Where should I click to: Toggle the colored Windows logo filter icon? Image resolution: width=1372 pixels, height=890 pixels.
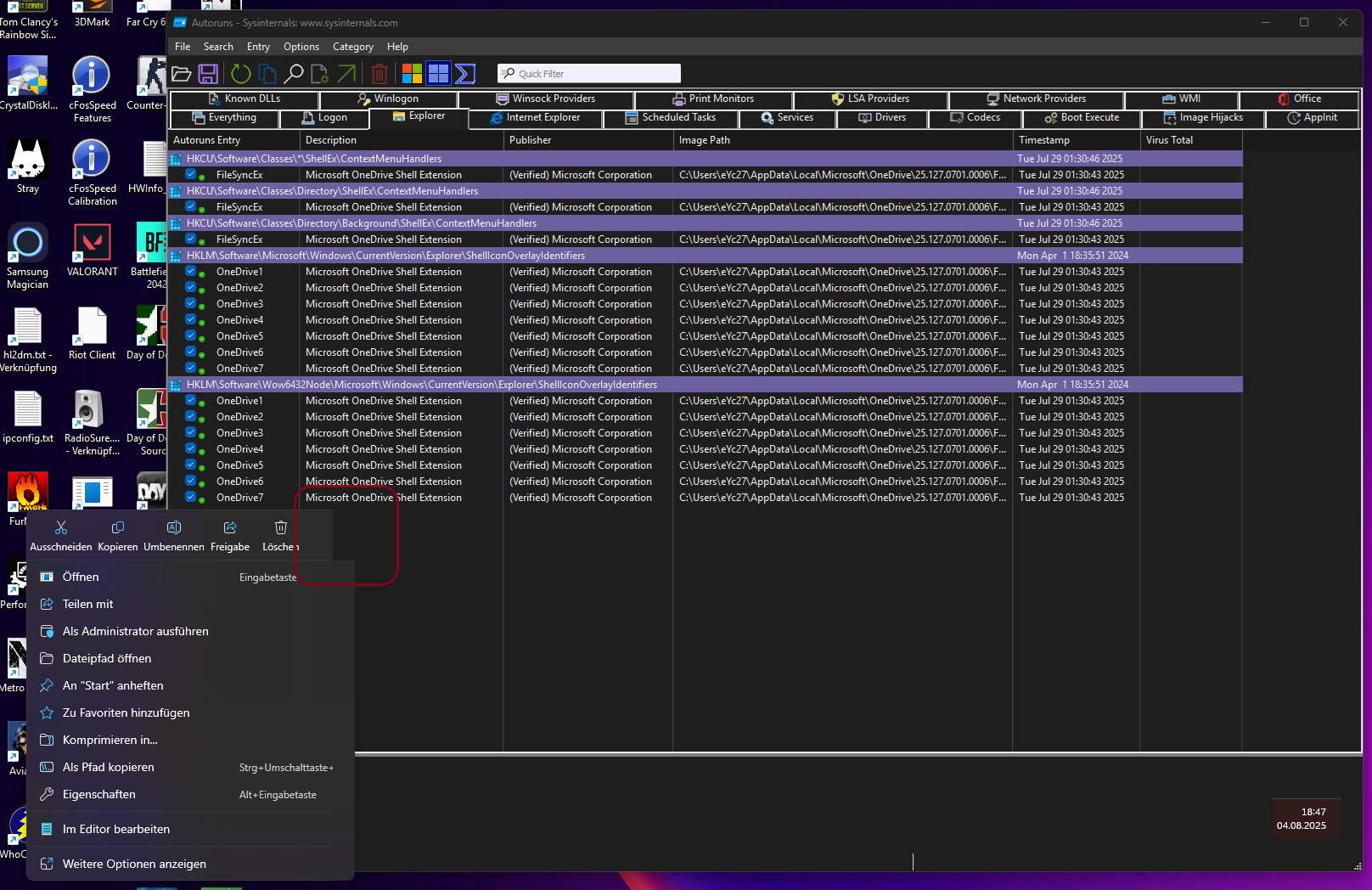coord(412,74)
